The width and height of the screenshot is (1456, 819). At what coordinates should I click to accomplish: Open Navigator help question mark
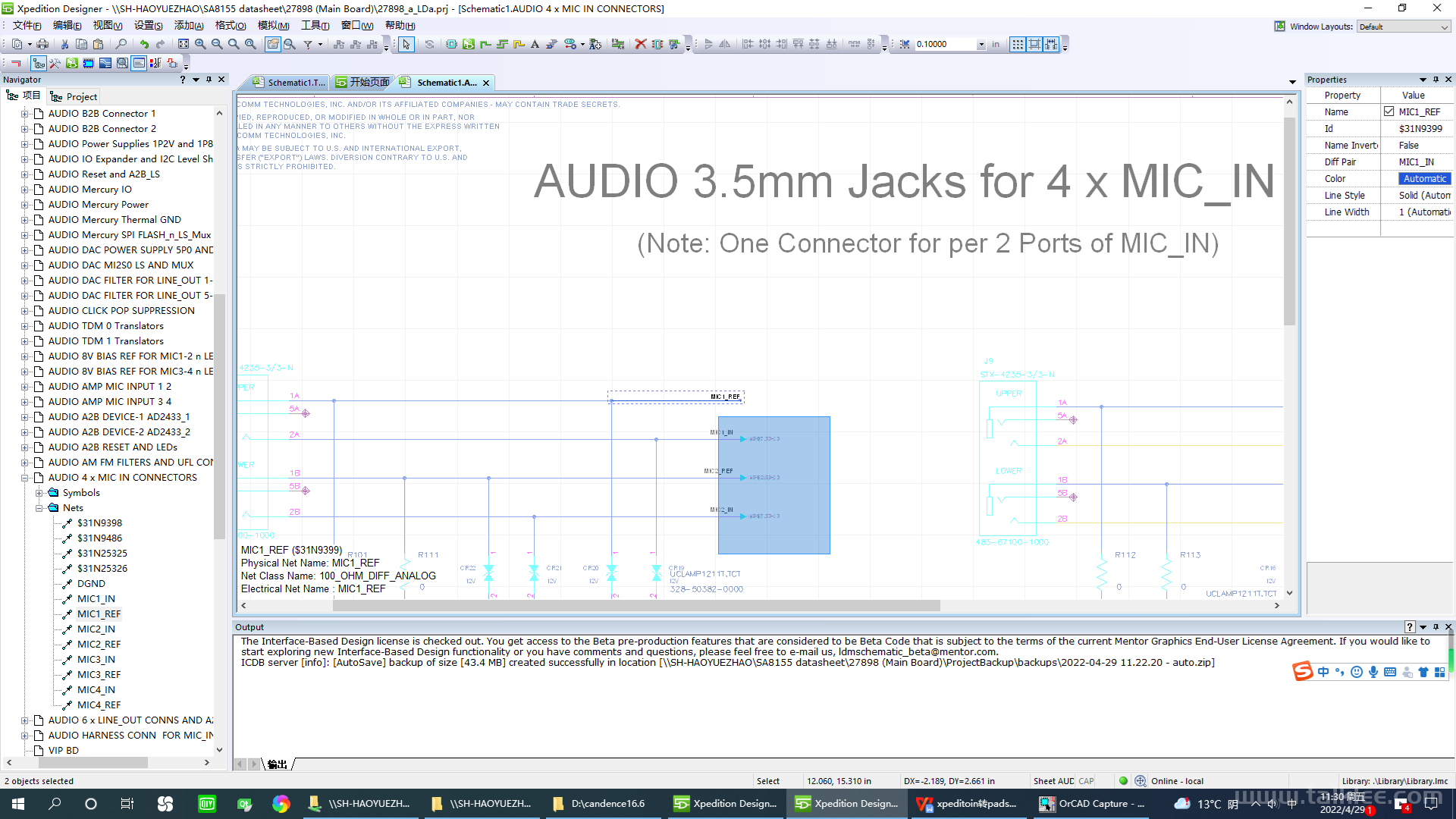[x=182, y=80]
